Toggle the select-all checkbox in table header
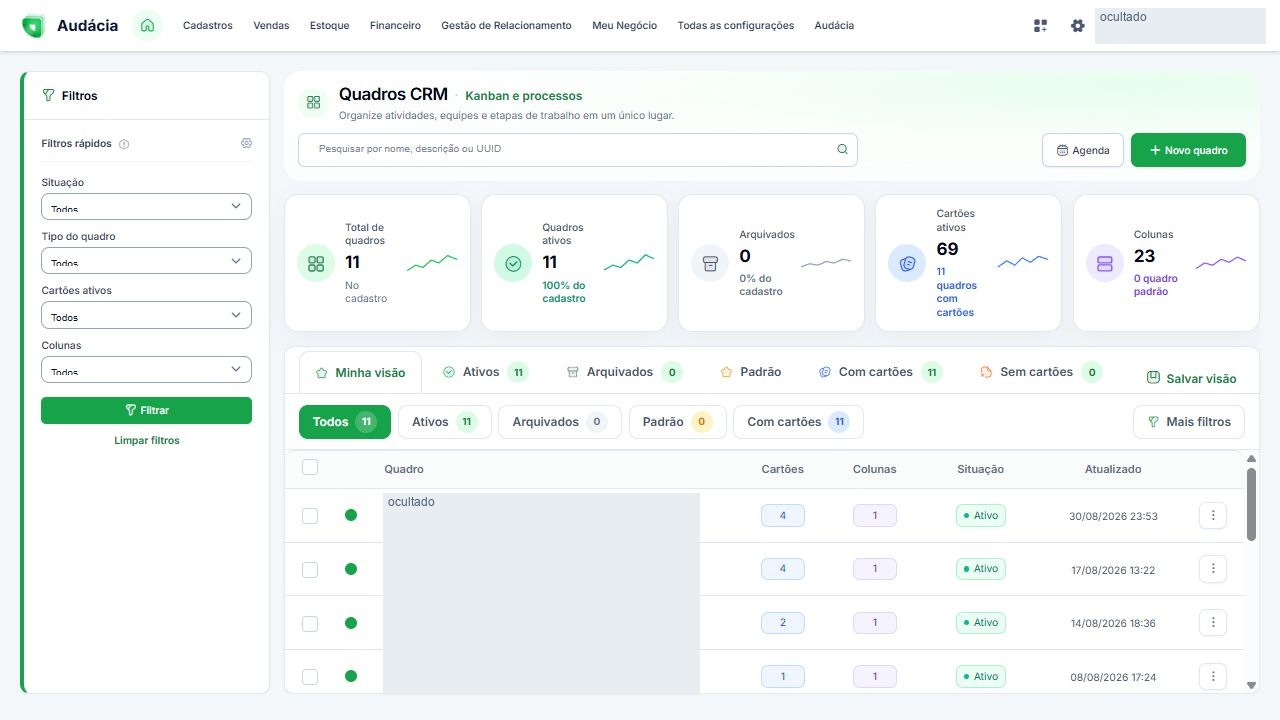Image resolution: width=1280 pixels, height=720 pixels. pyautogui.click(x=310, y=467)
